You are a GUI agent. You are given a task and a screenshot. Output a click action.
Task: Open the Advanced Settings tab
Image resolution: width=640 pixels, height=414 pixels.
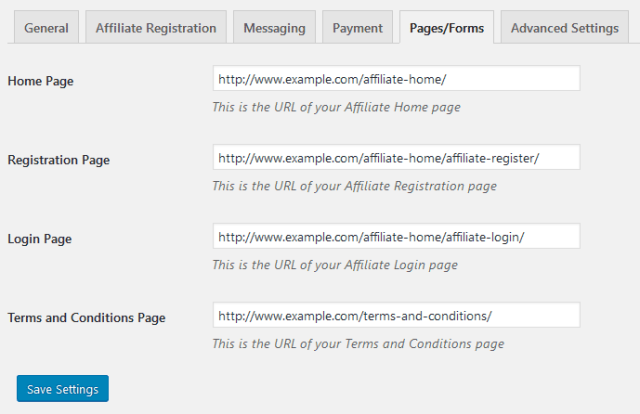(x=564, y=28)
